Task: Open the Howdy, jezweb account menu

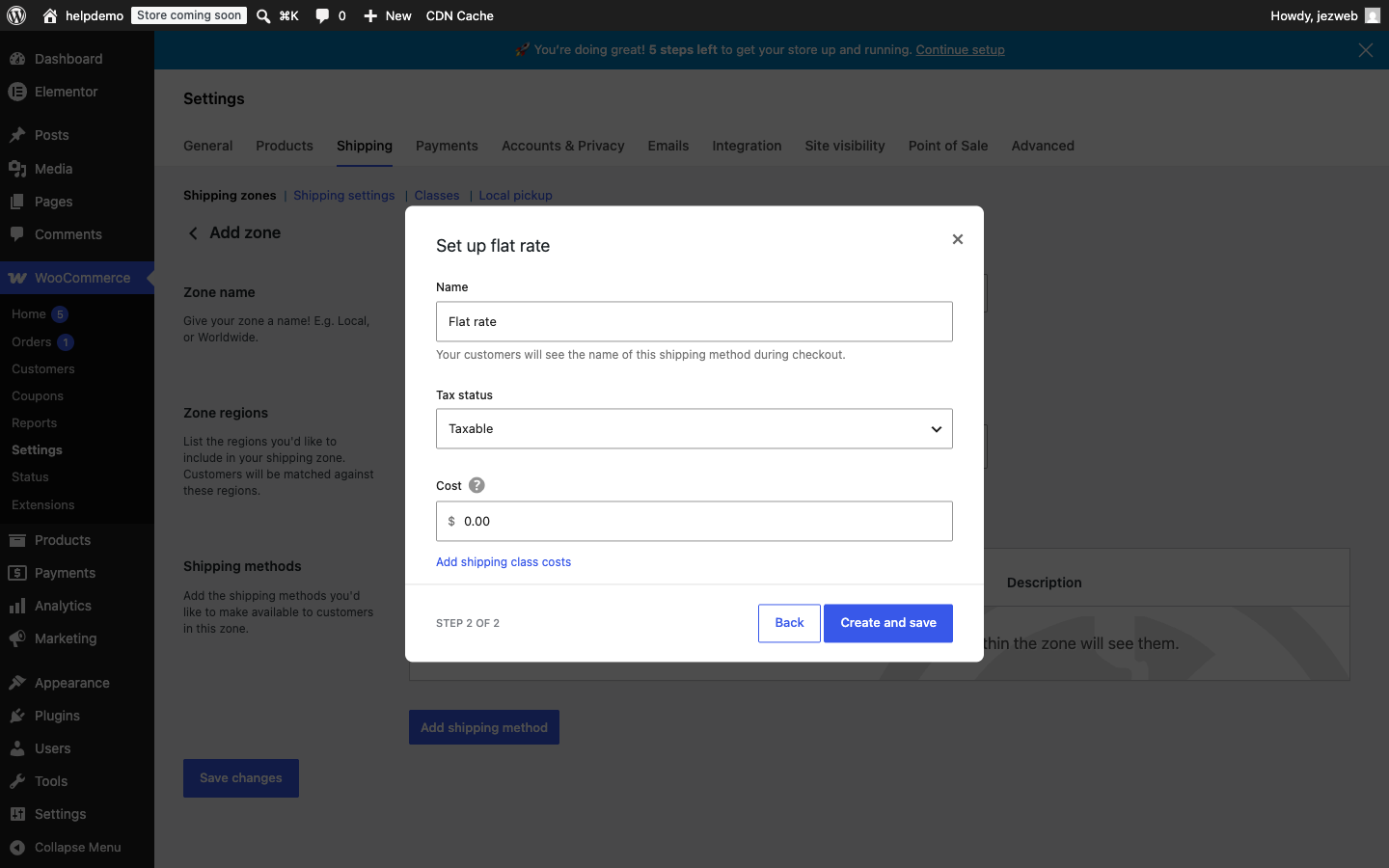Action: (1325, 15)
